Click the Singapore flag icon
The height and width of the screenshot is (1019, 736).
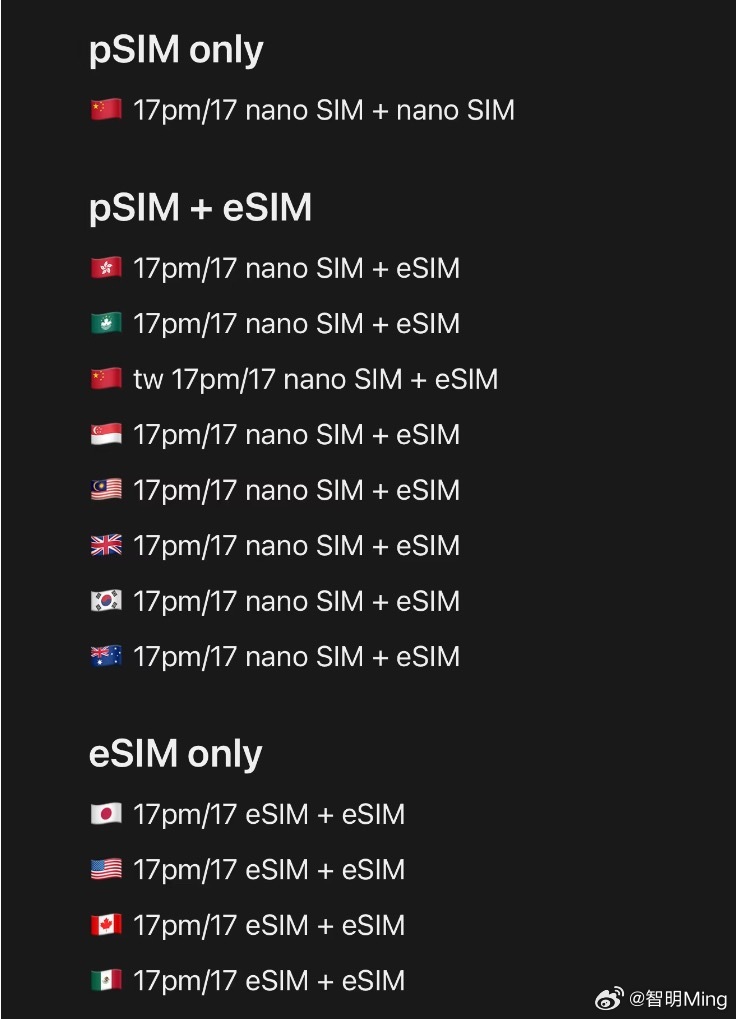tap(107, 434)
